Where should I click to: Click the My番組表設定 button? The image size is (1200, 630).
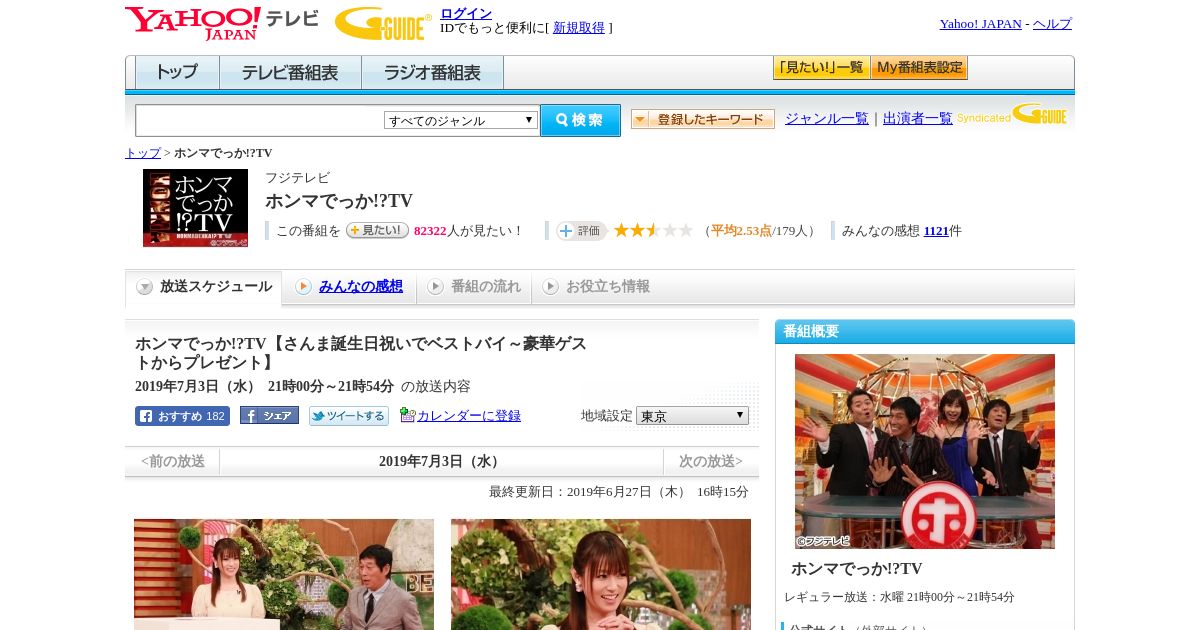919,68
